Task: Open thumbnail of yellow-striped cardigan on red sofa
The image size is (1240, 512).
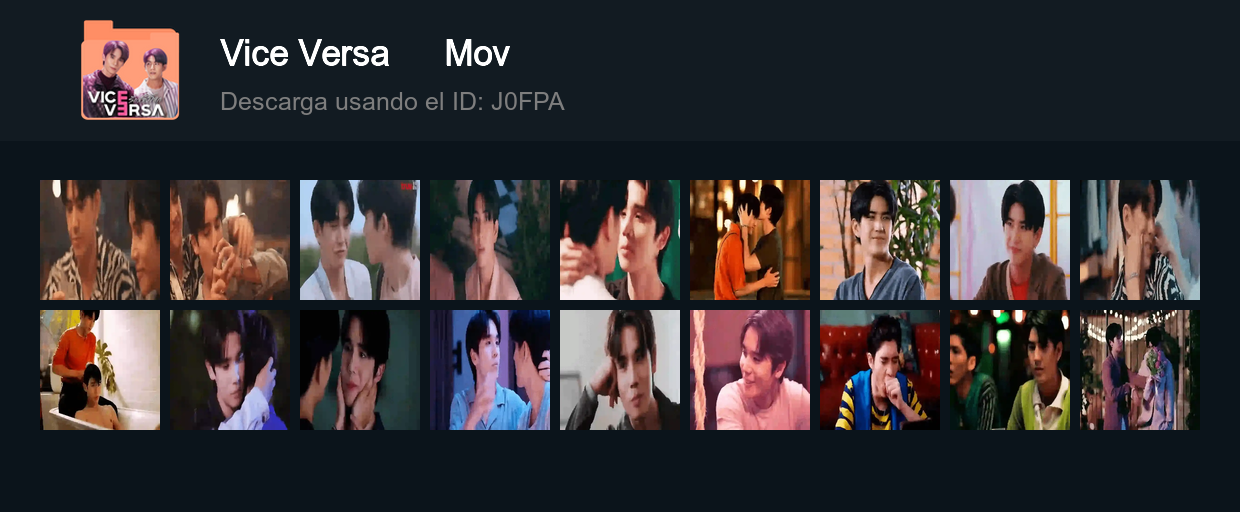Action: 880,370
